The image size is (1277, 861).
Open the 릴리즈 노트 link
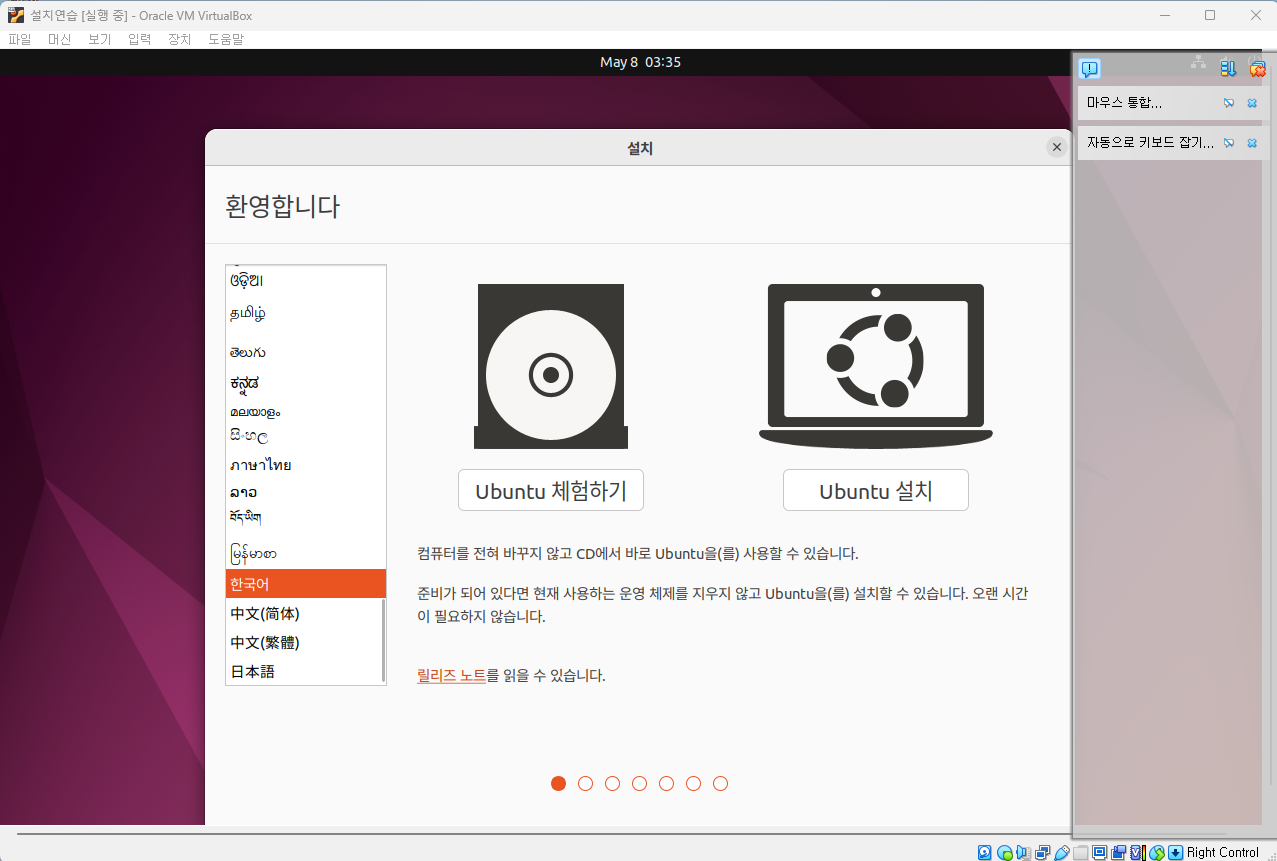[451, 675]
